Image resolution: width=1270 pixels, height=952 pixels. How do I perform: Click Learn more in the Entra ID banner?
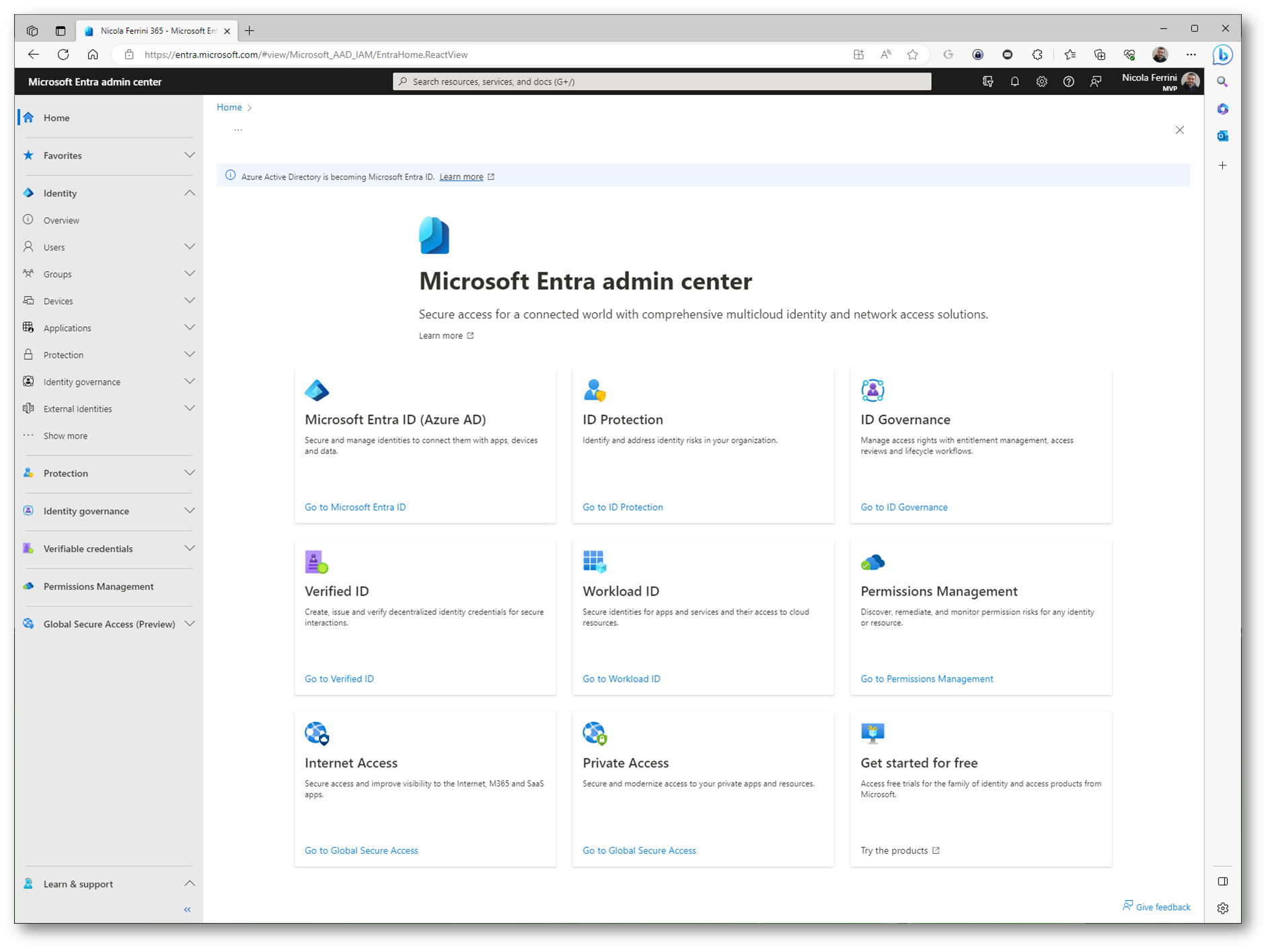pos(461,176)
